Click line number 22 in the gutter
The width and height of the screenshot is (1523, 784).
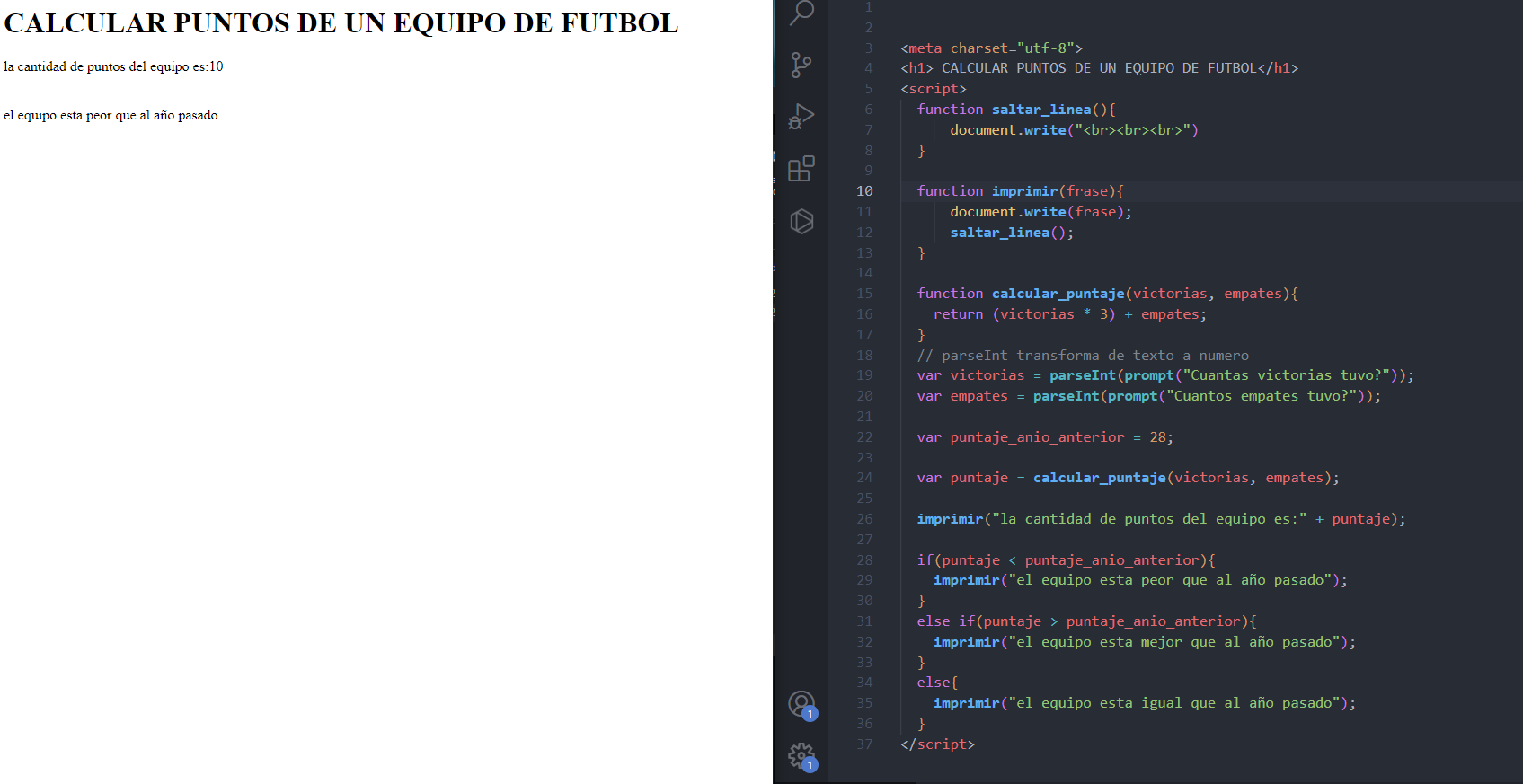pos(864,437)
